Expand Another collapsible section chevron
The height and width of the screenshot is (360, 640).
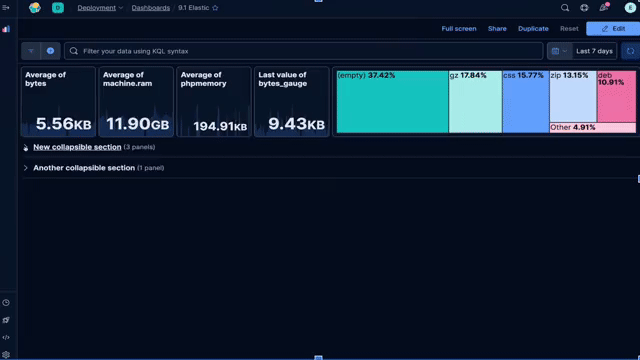tap(26, 168)
